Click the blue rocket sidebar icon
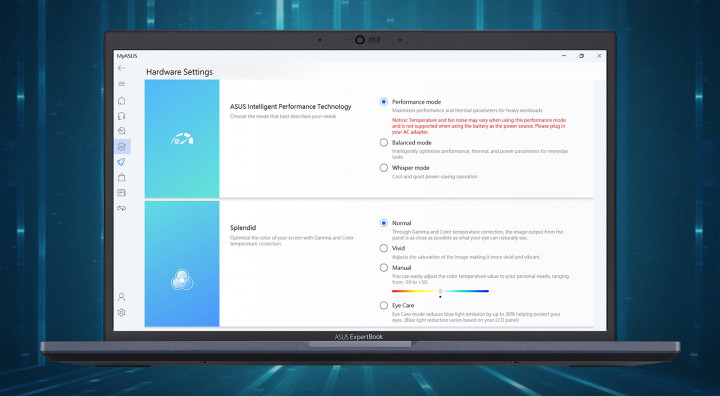 click(121, 162)
